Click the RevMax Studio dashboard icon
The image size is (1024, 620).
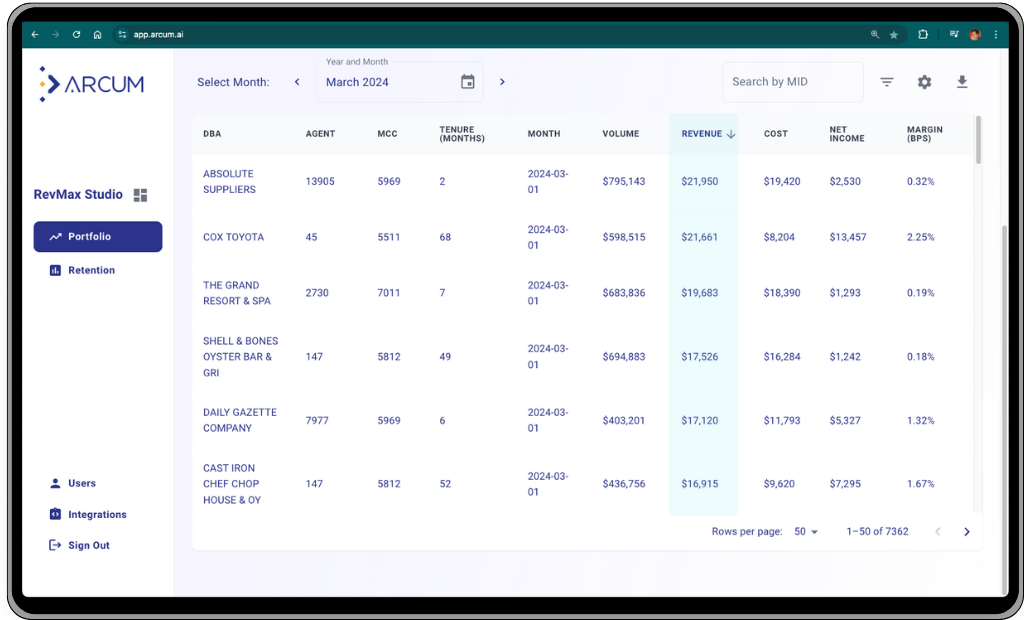(140, 195)
